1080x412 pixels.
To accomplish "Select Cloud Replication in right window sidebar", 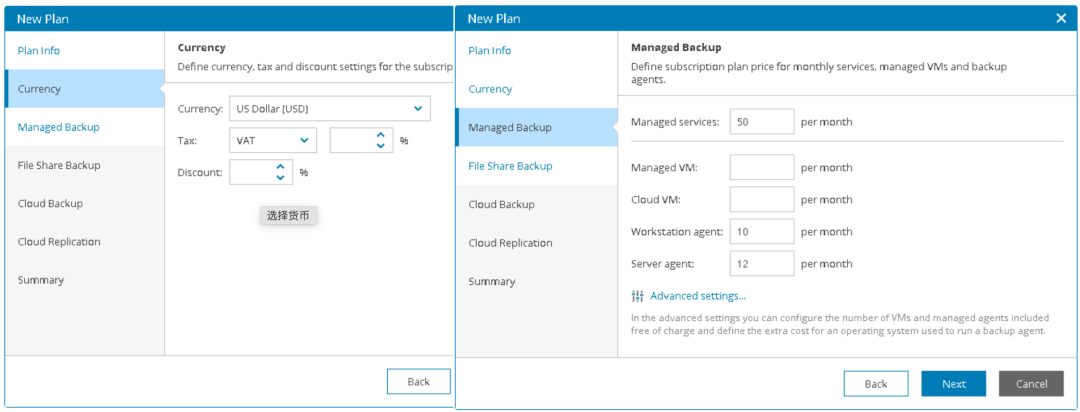I will [510, 243].
